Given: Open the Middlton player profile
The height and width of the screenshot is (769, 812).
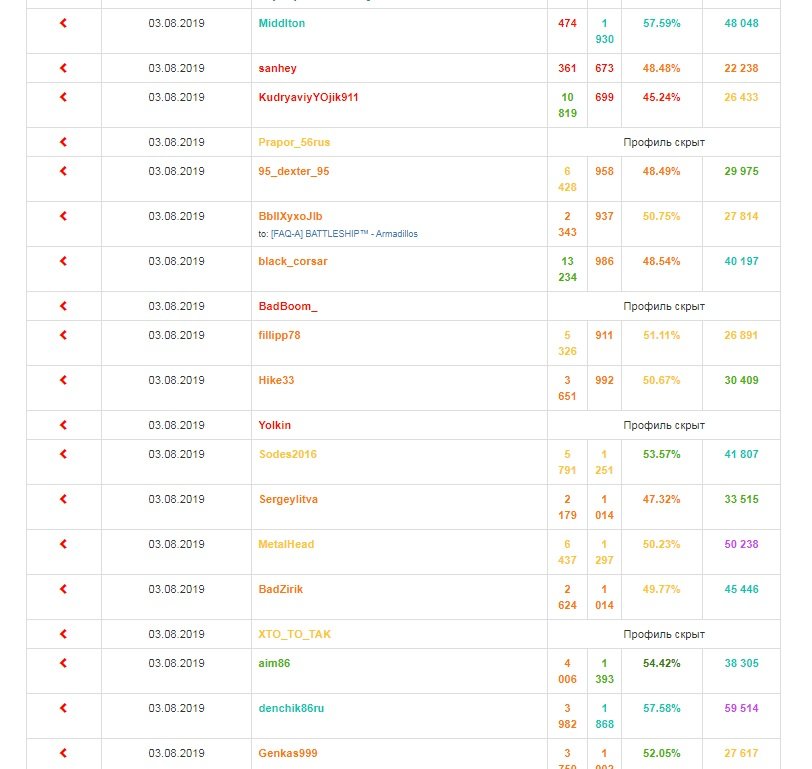Looking at the screenshot, I should tap(282, 23).
